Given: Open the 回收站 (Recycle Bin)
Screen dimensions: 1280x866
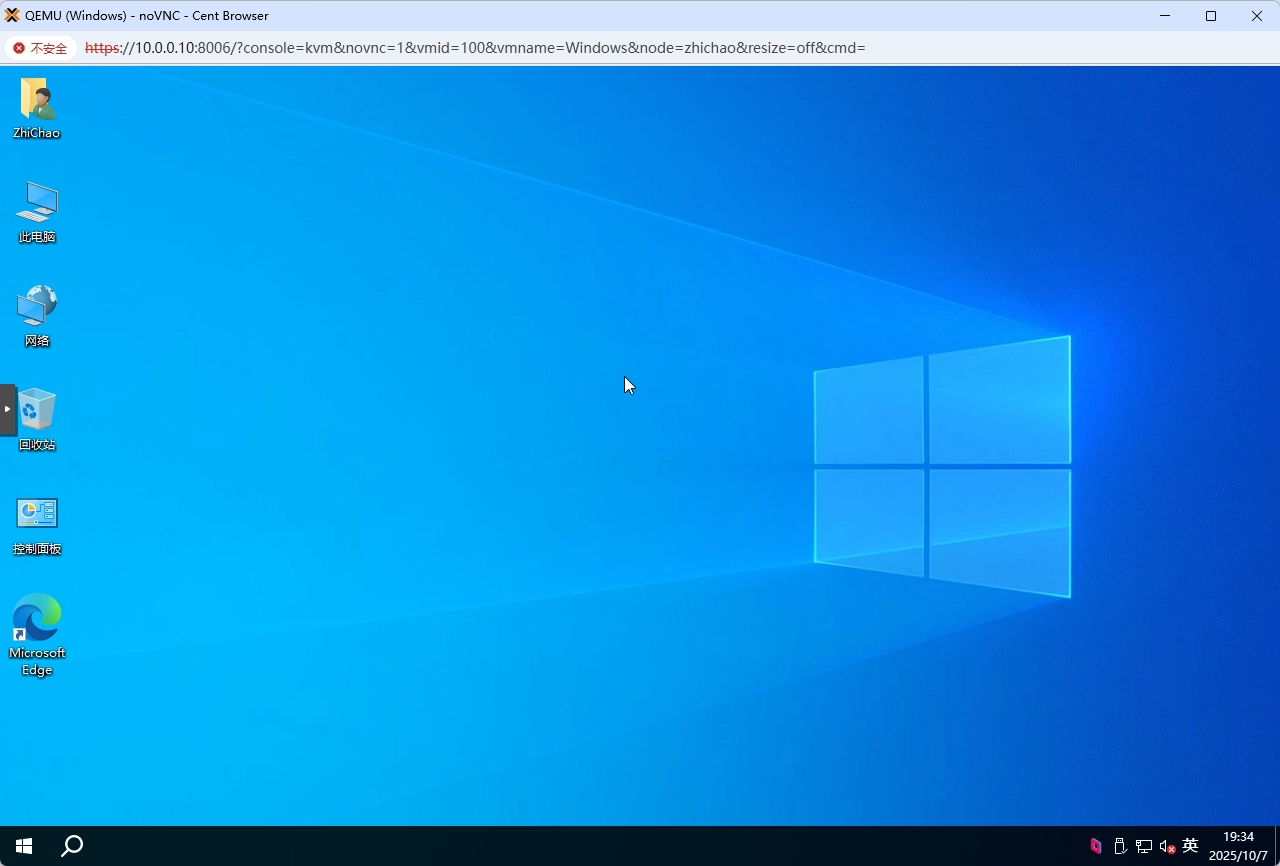Looking at the screenshot, I should pos(37,410).
